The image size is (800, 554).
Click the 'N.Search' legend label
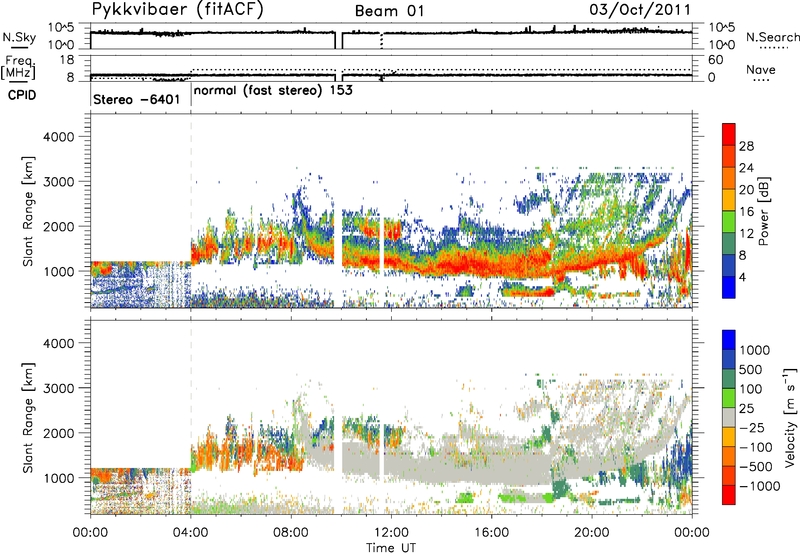pyautogui.click(x=772, y=37)
